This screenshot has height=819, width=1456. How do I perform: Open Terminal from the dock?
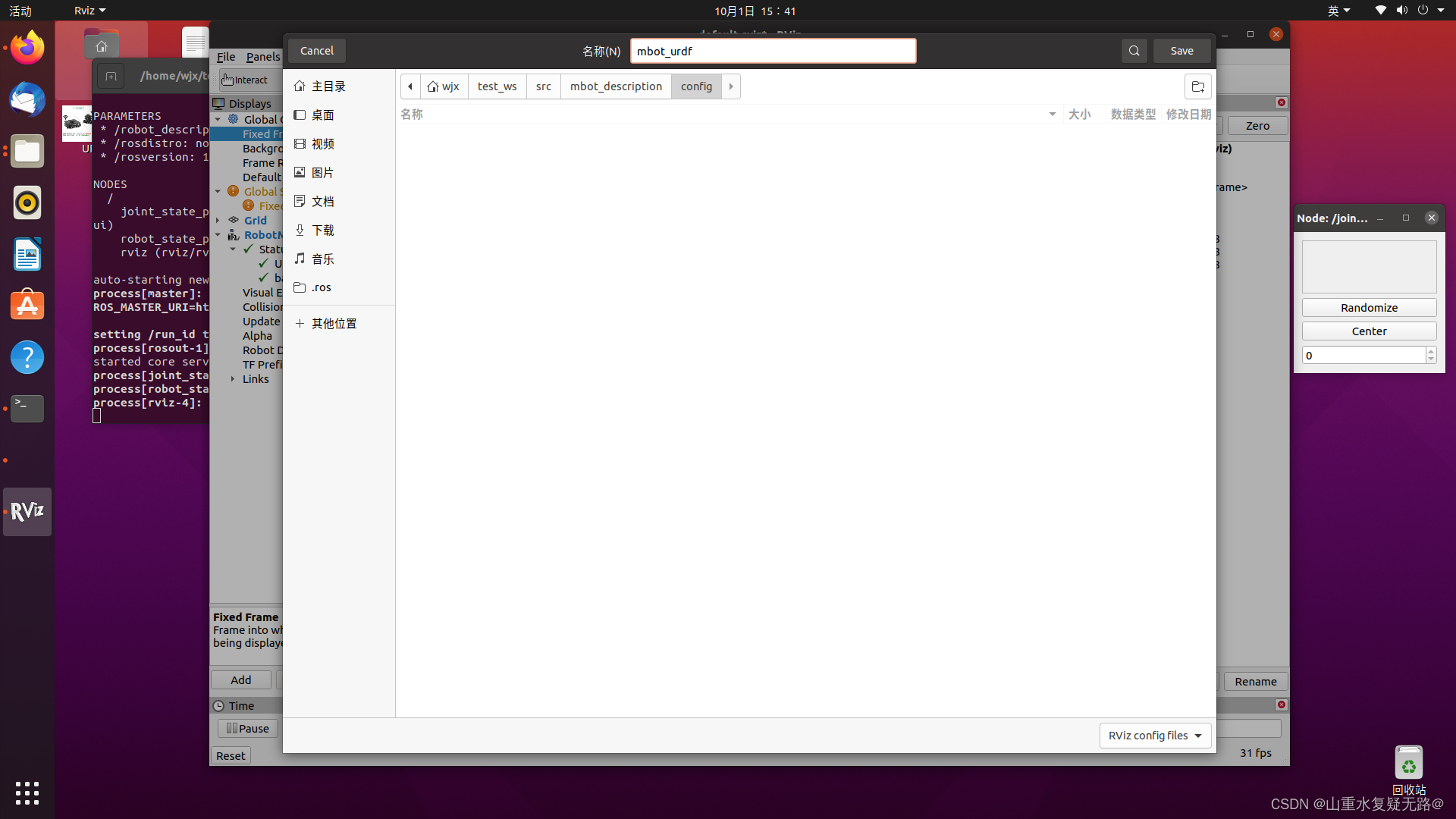pos(27,409)
